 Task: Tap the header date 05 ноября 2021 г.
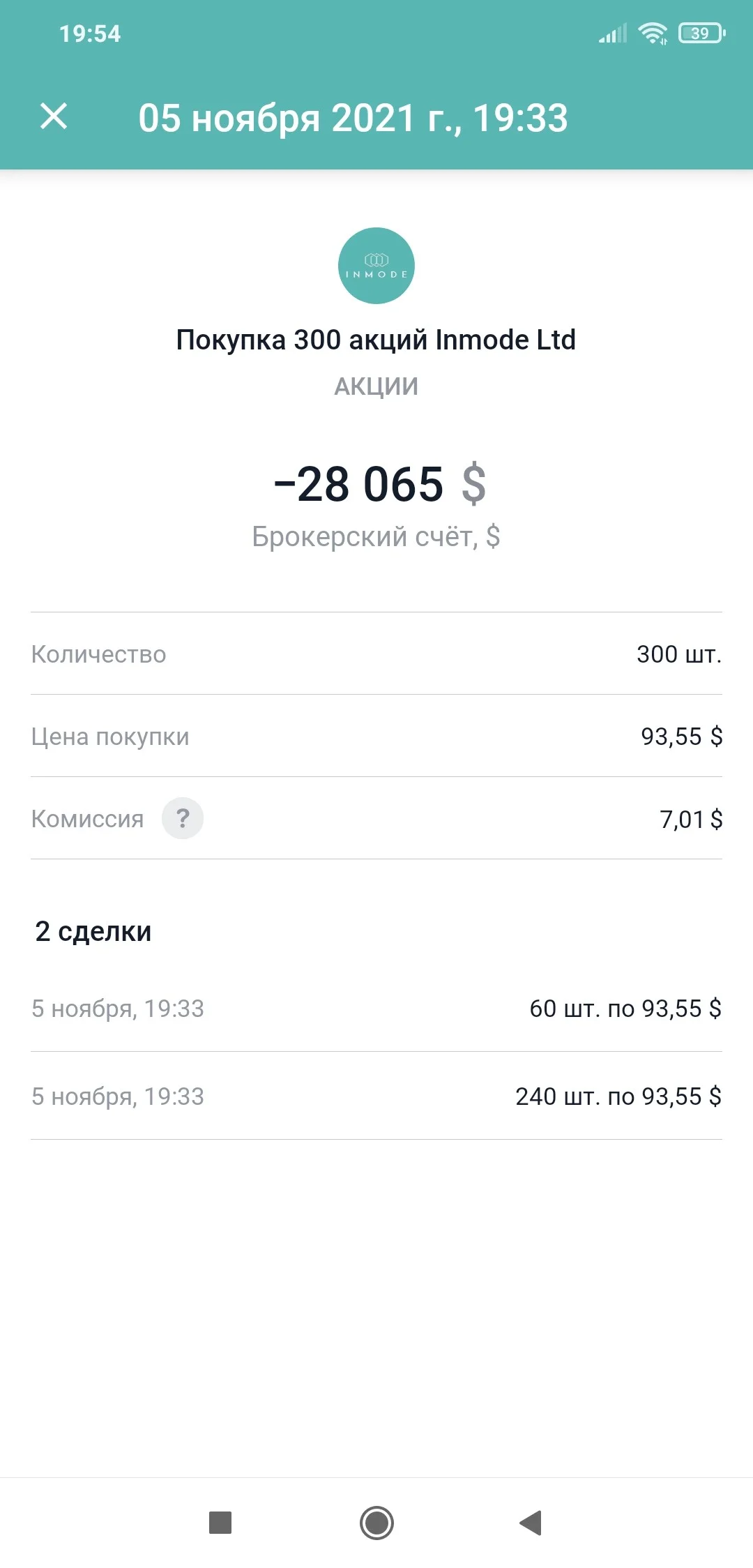(300, 117)
